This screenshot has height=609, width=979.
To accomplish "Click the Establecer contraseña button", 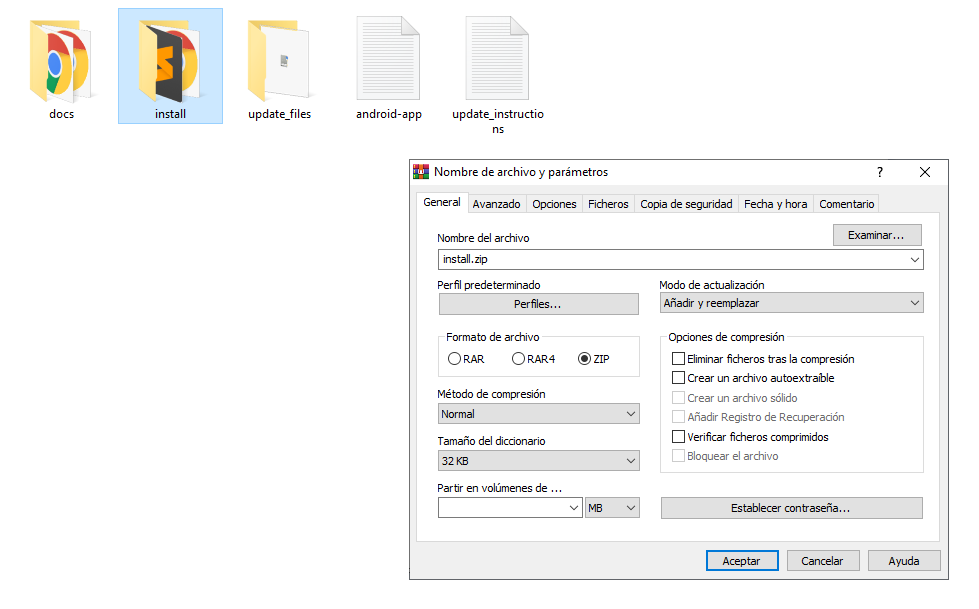I will coord(791,508).
